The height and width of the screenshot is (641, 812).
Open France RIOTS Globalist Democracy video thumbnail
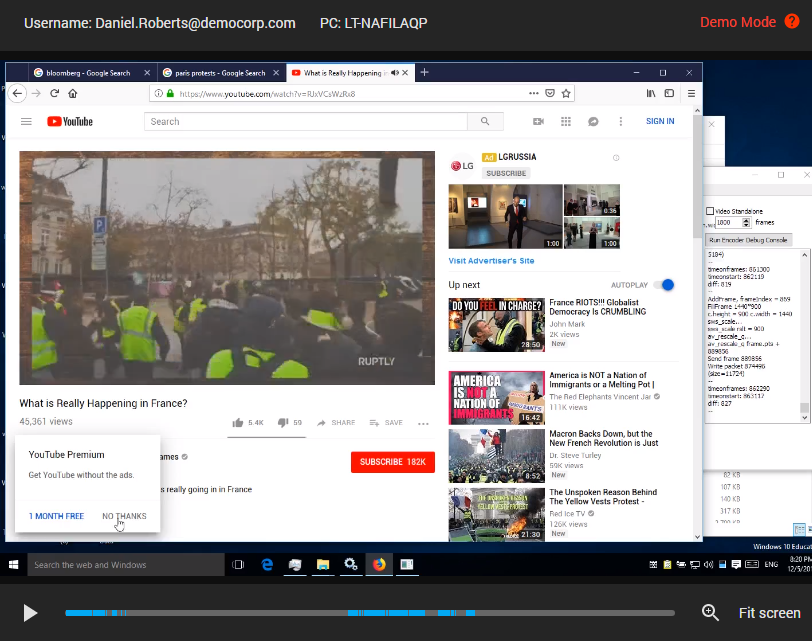(497, 325)
